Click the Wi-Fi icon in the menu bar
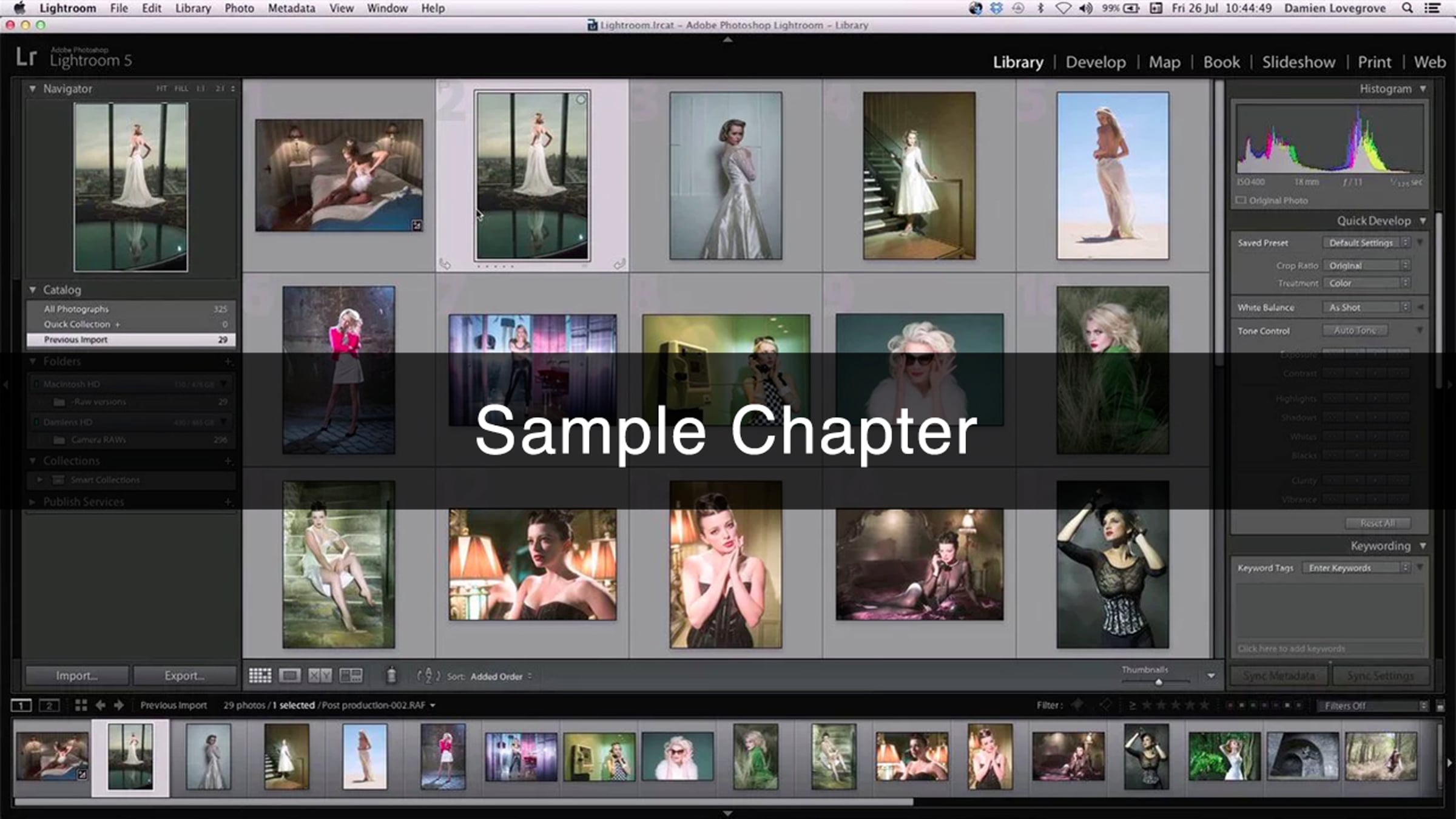 [1063, 8]
